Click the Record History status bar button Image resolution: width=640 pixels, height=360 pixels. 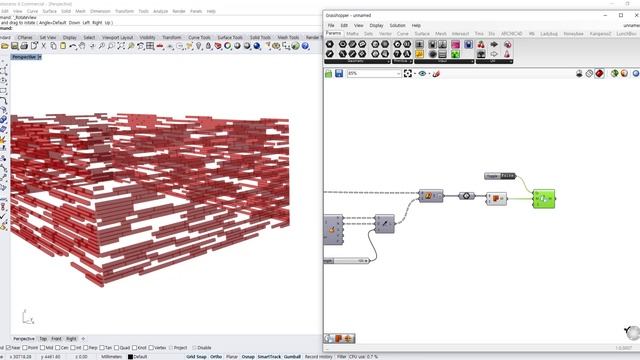coord(319,357)
